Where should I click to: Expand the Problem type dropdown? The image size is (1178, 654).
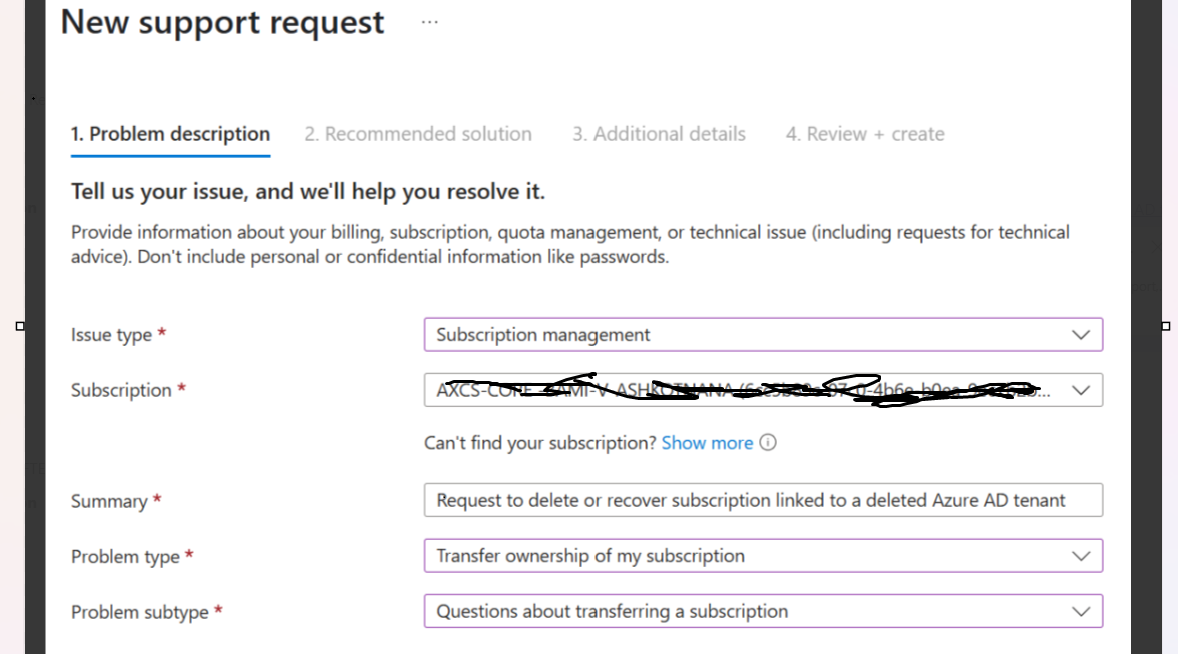coord(763,555)
